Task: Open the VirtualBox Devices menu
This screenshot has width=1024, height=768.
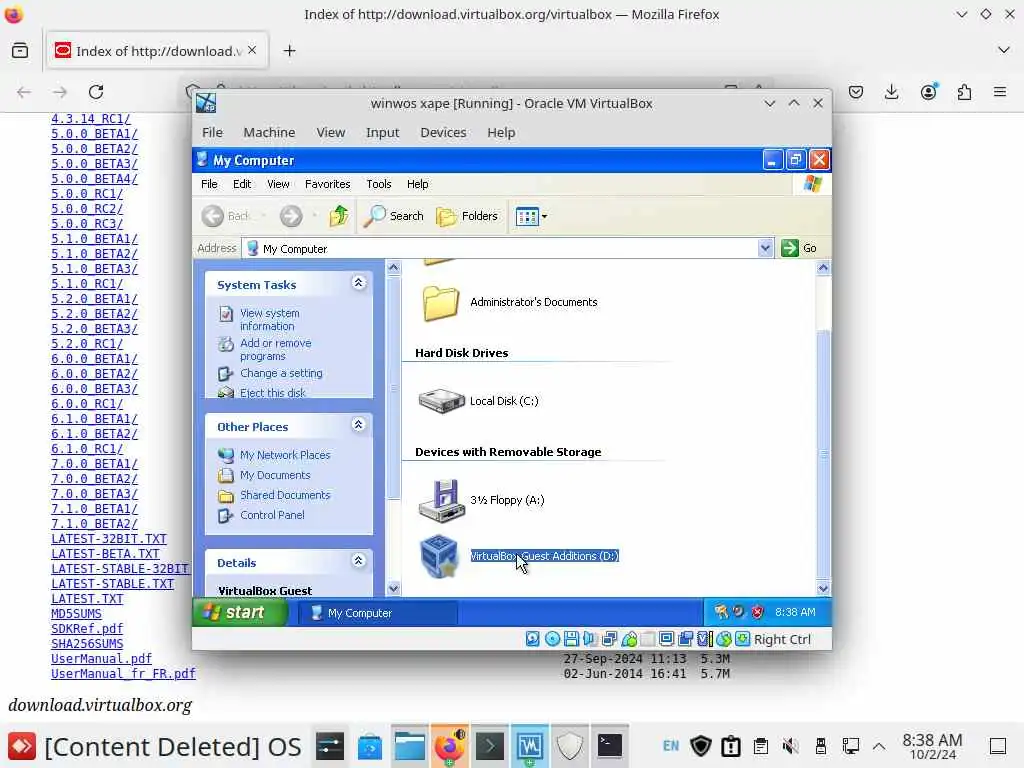Action: [443, 133]
